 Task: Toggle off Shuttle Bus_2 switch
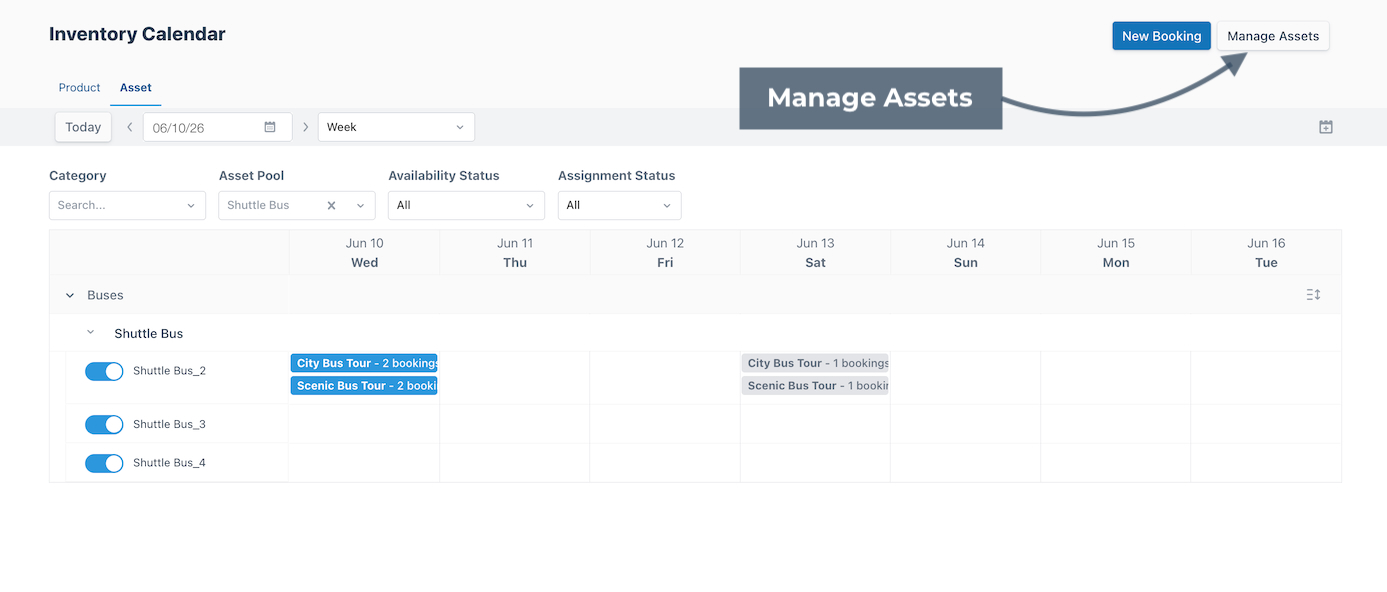coord(104,371)
